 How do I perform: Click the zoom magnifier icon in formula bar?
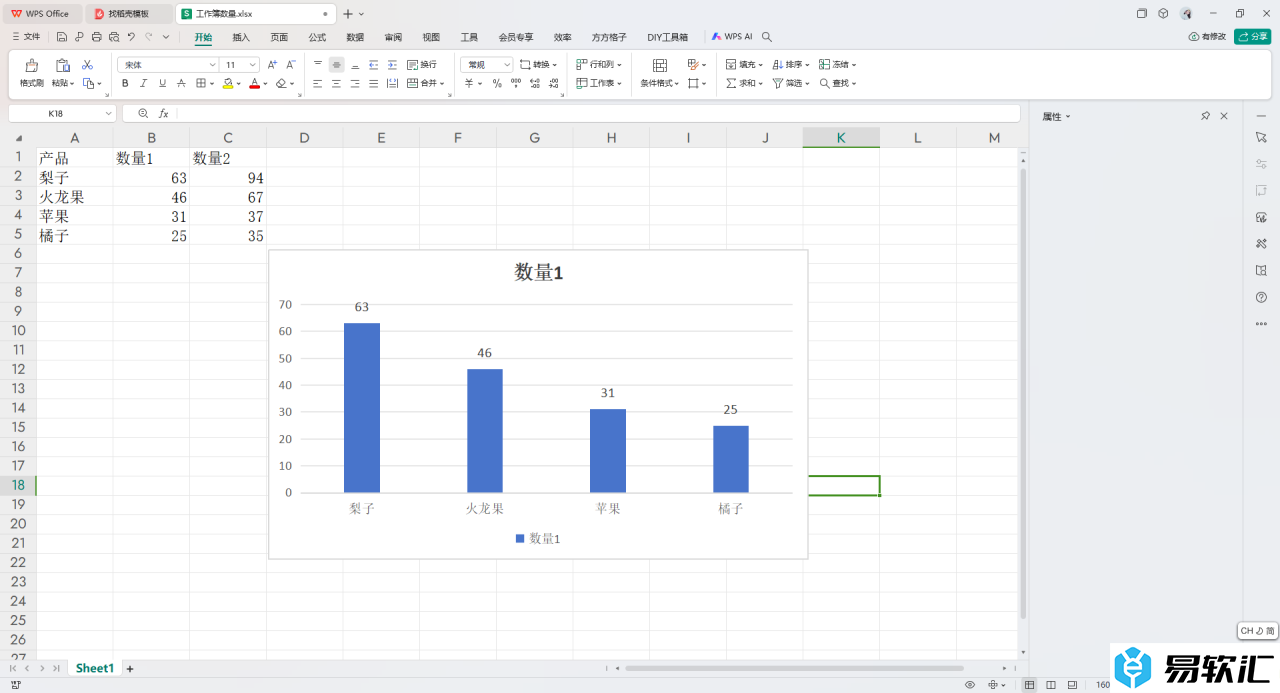point(143,114)
